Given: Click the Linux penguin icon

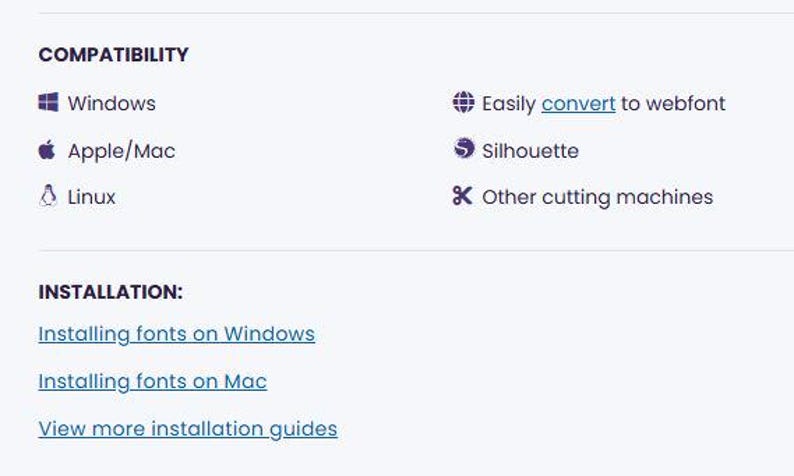Looking at the screenshot, I should click(48, 196).
